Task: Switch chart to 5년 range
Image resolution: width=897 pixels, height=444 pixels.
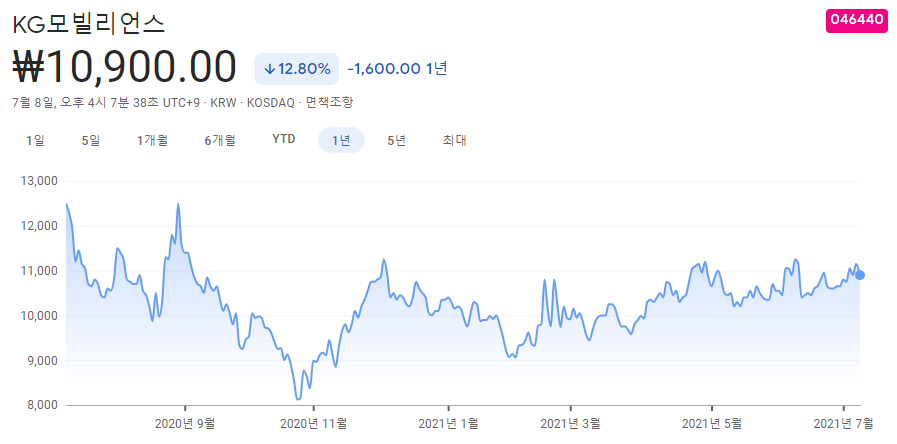Action: click(x=396, y=140)
